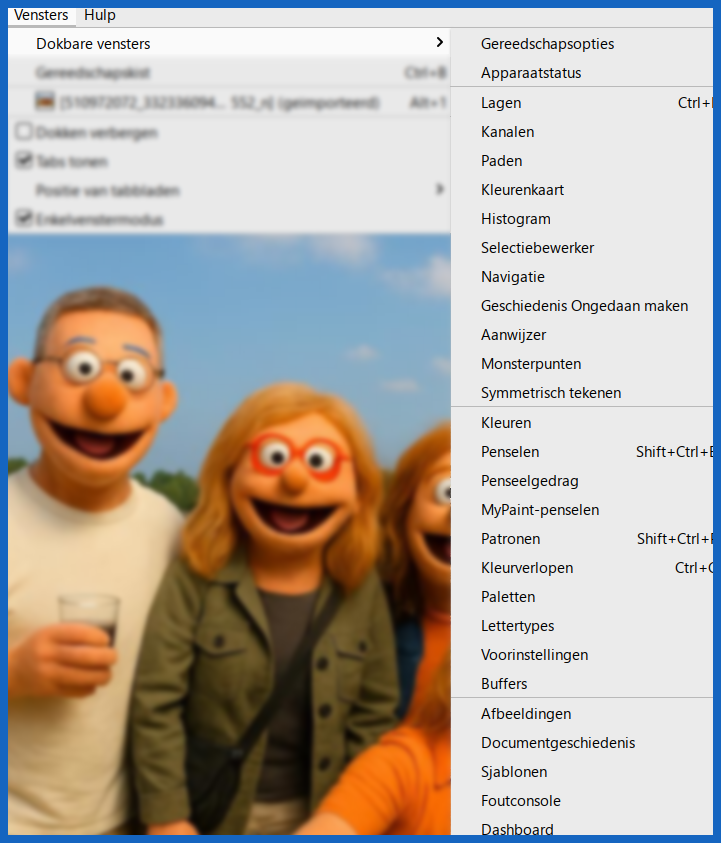Viewport: 721px width, 843px height.
Task: Open the Navigatie dialog
Action: pyautogui.click(x=582, y=277)
